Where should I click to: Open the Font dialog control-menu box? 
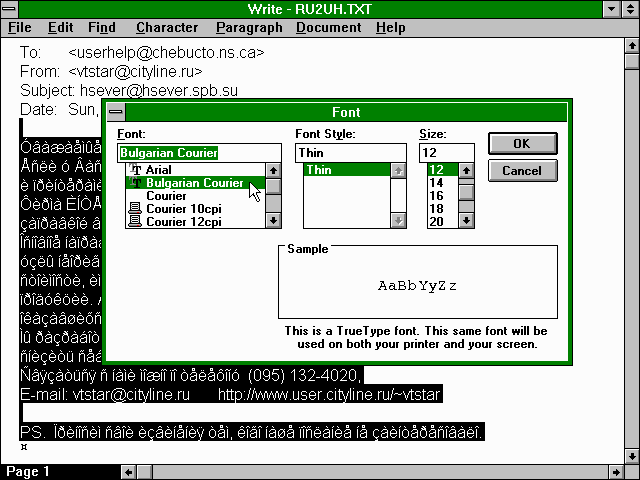click(116, 113)
